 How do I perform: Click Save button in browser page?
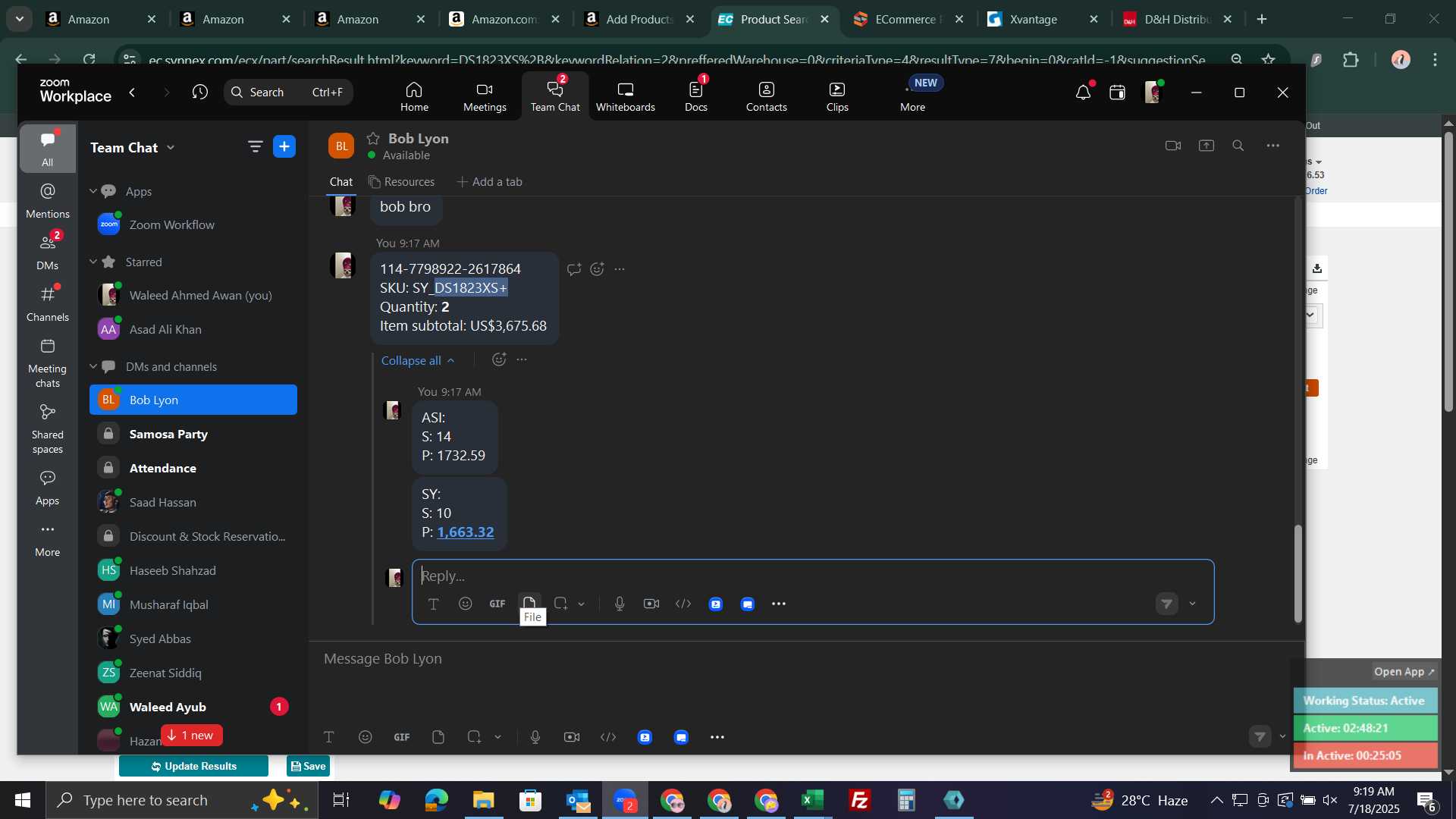coord(308,766)
